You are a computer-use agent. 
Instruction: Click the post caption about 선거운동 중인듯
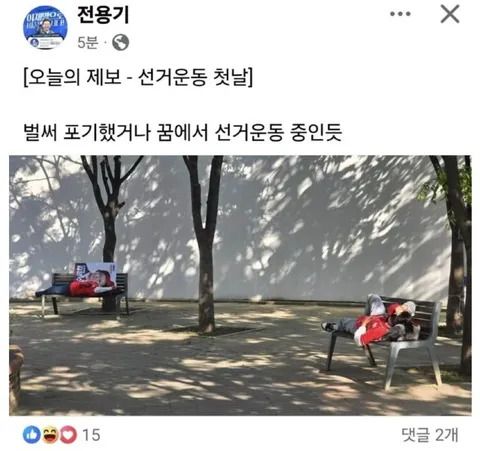tap(183, 133)
